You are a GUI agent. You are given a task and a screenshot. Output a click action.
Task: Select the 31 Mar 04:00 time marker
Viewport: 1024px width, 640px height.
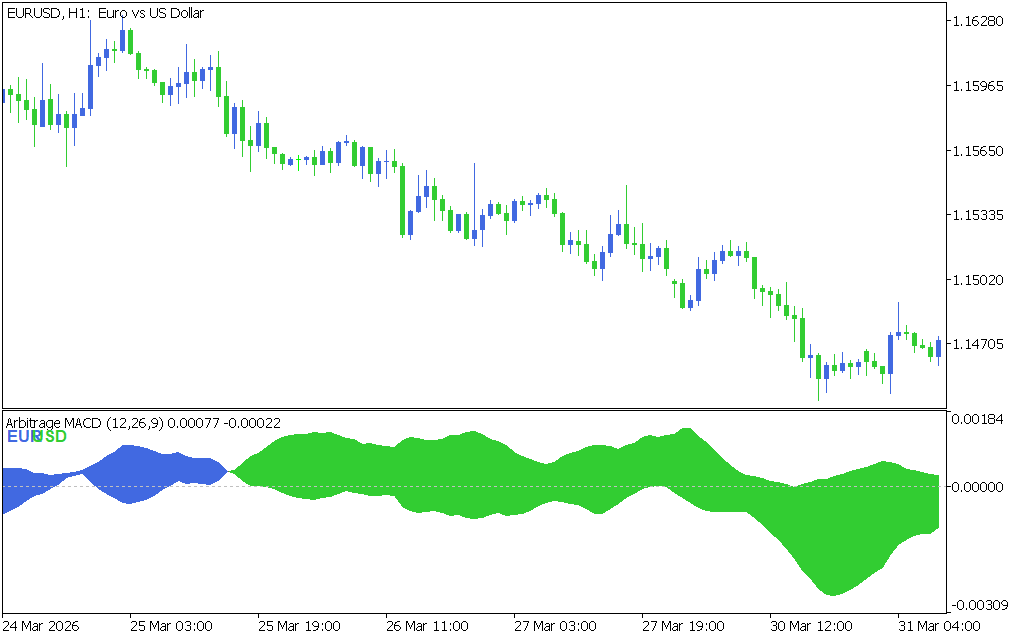(x=938, y=626)
